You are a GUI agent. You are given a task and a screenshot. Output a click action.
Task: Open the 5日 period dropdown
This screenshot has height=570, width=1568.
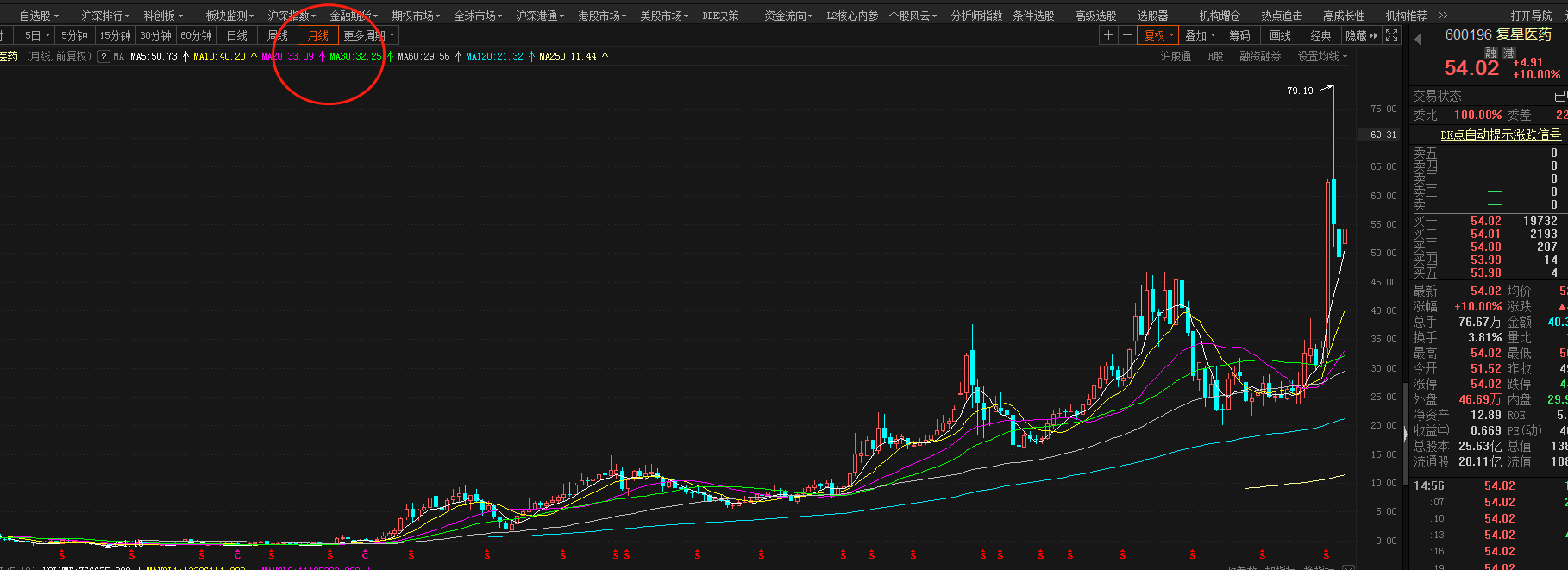[x=37, y=35]
